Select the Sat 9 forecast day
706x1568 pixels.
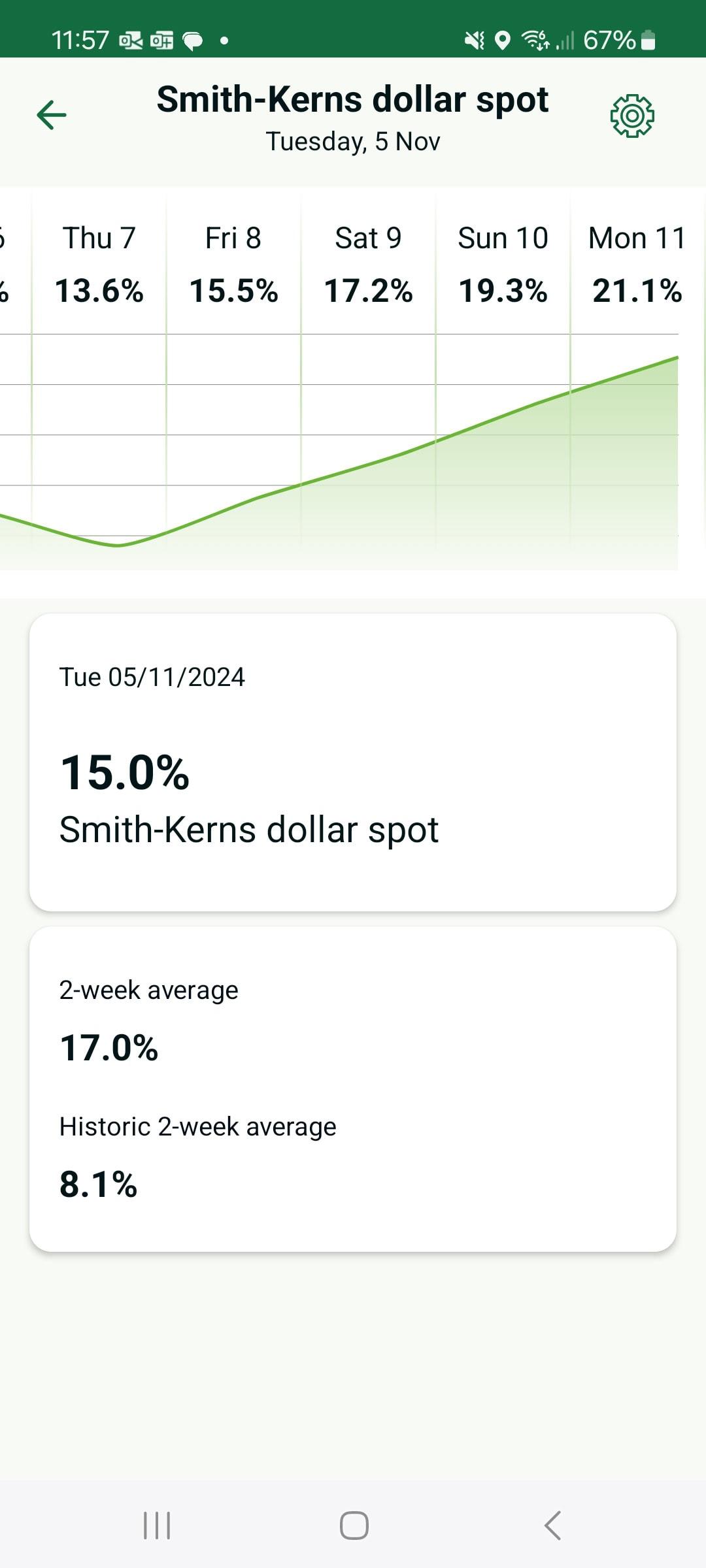click(x=368, y=264)
